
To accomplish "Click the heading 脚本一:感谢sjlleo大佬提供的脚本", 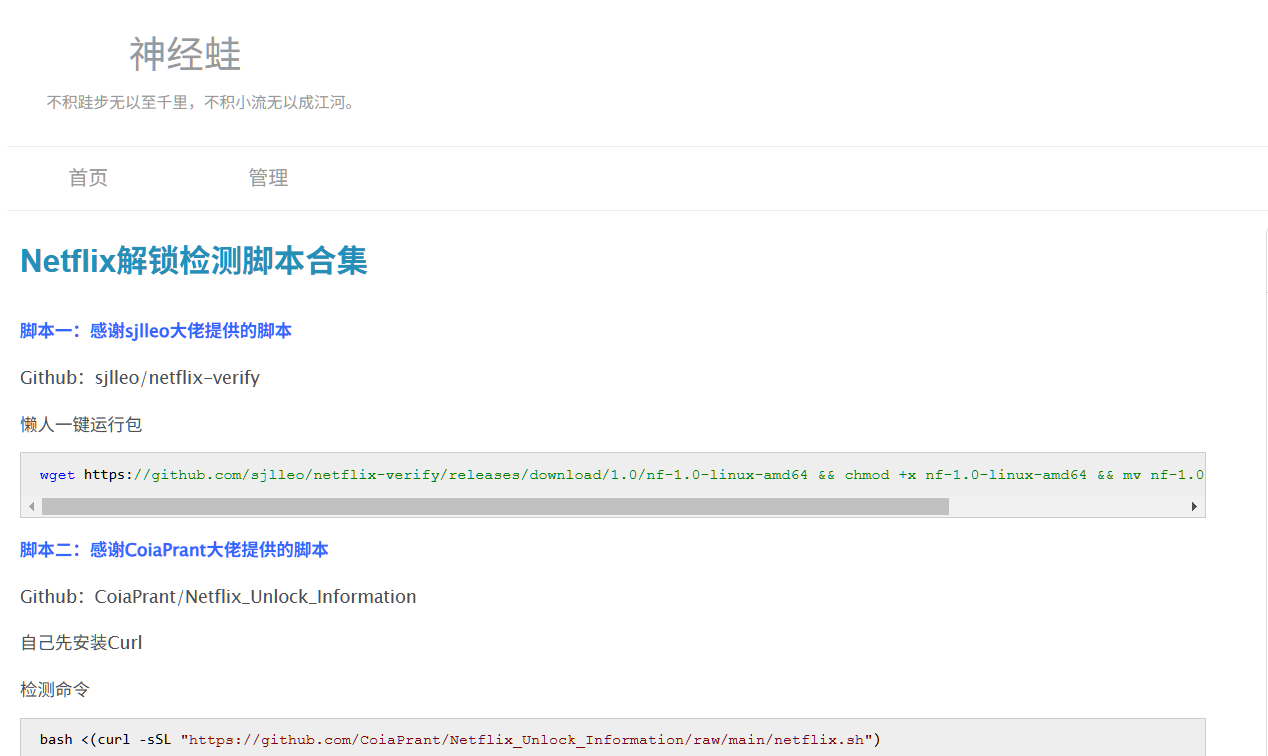I will [x=156, y=331].
